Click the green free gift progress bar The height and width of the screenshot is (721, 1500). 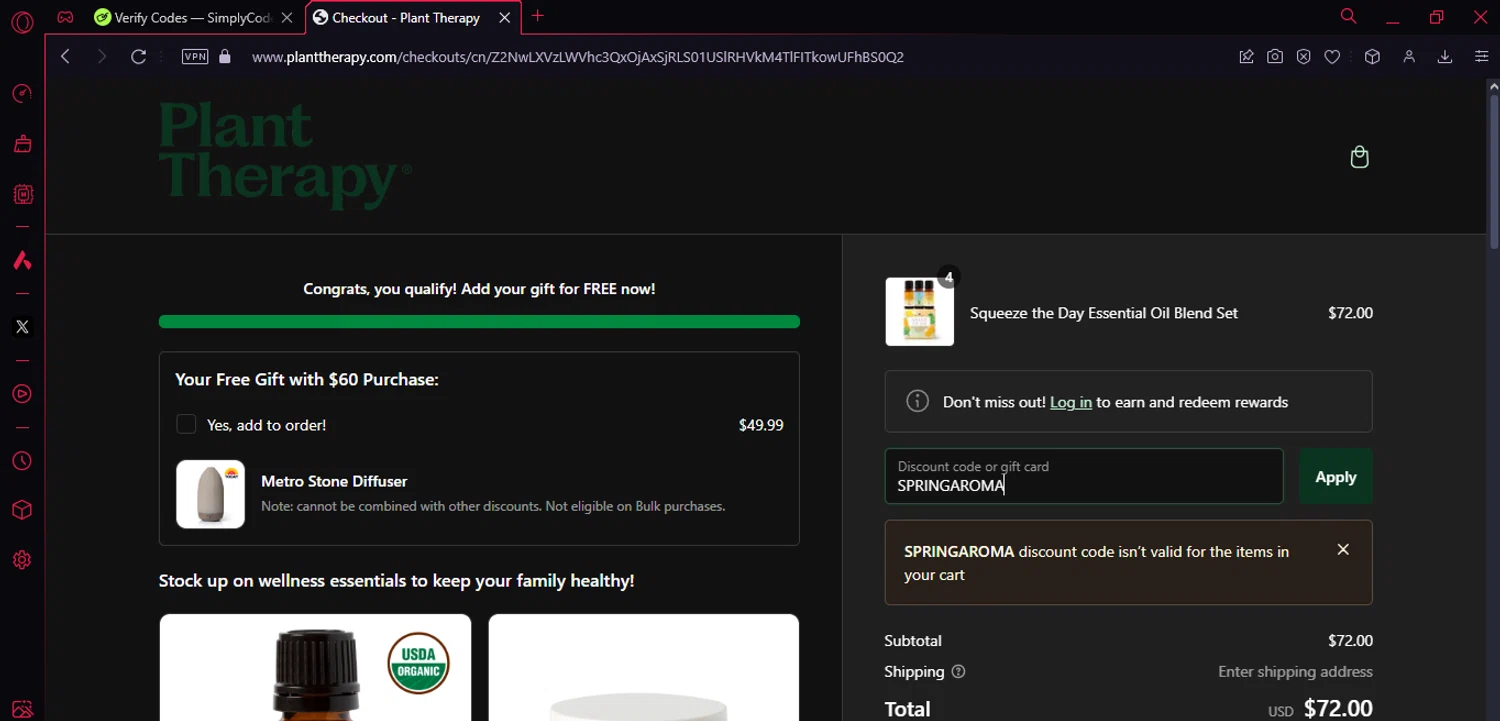pos(479,322)
